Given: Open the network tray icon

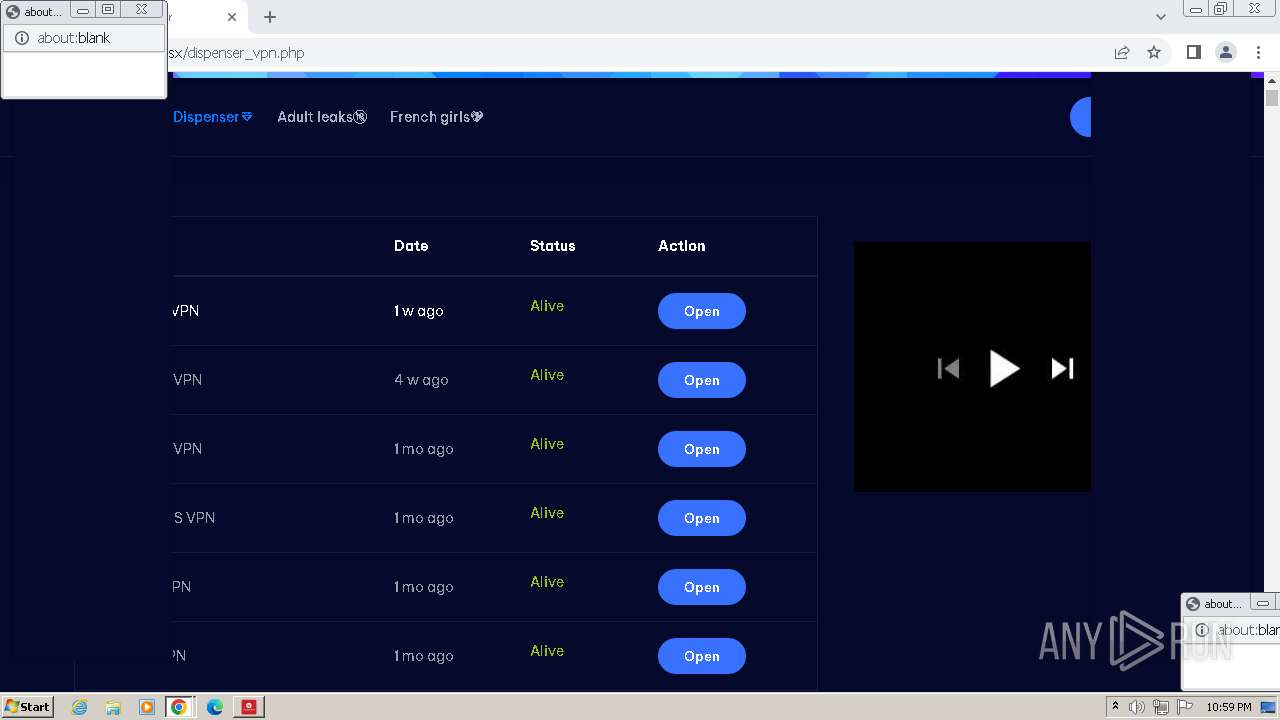Looking at the screenshot, I should [x=1161, y=707].
